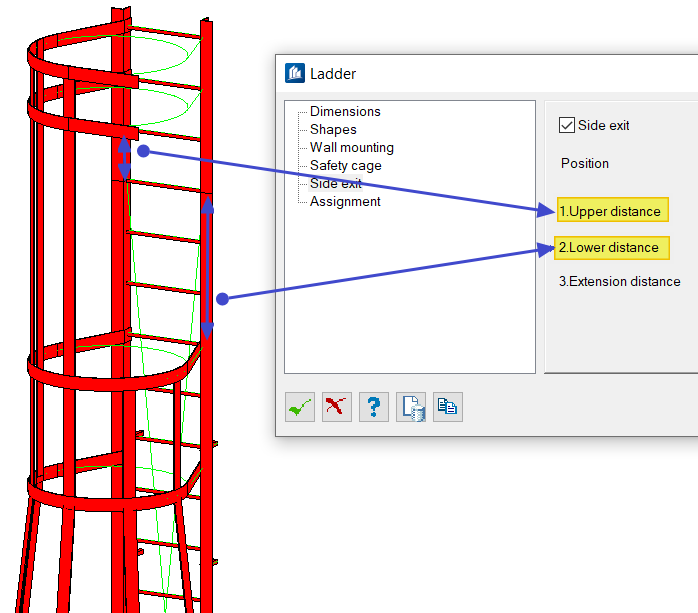
Task: Click the save-to-library document icon
Action: pyautogui.click(x=411, y=407)
